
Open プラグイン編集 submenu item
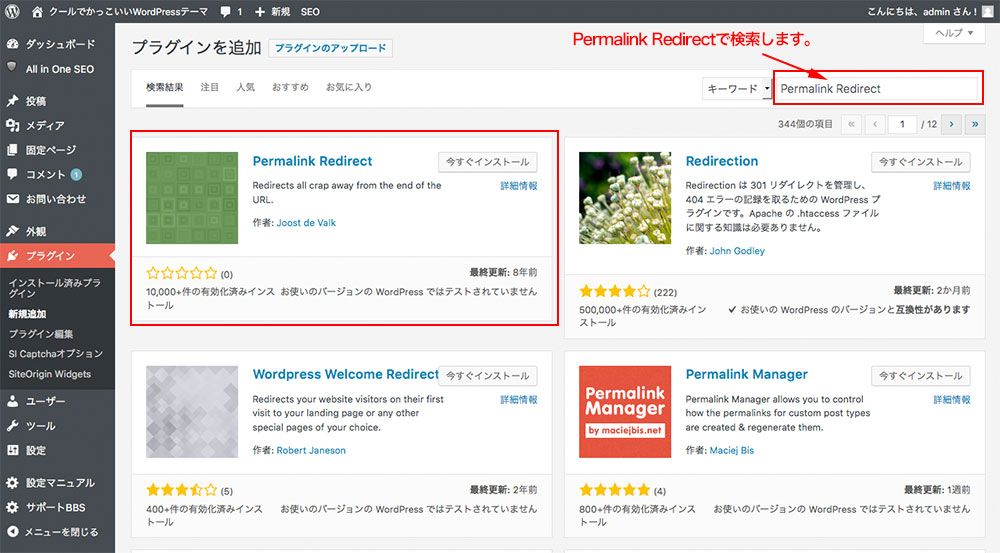pyautogui.click(x=41, y=334)
